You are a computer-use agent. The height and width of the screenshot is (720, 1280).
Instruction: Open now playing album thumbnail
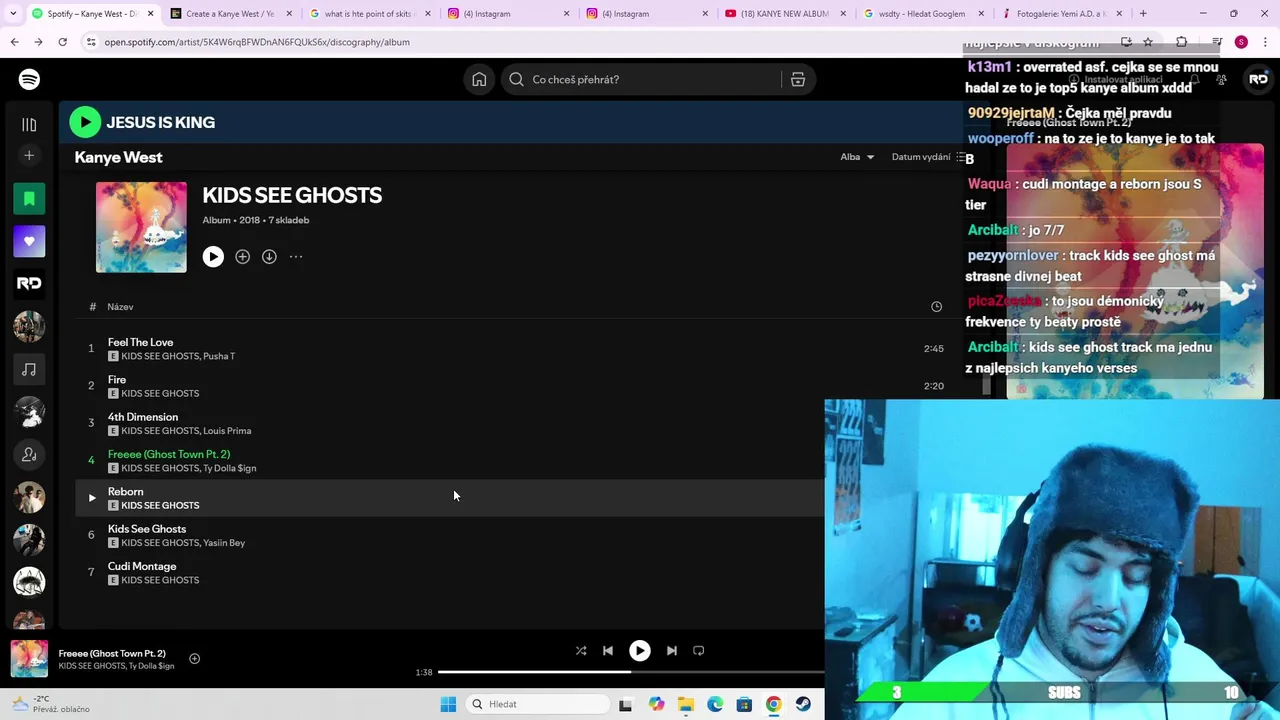click(x=29, y=659)
